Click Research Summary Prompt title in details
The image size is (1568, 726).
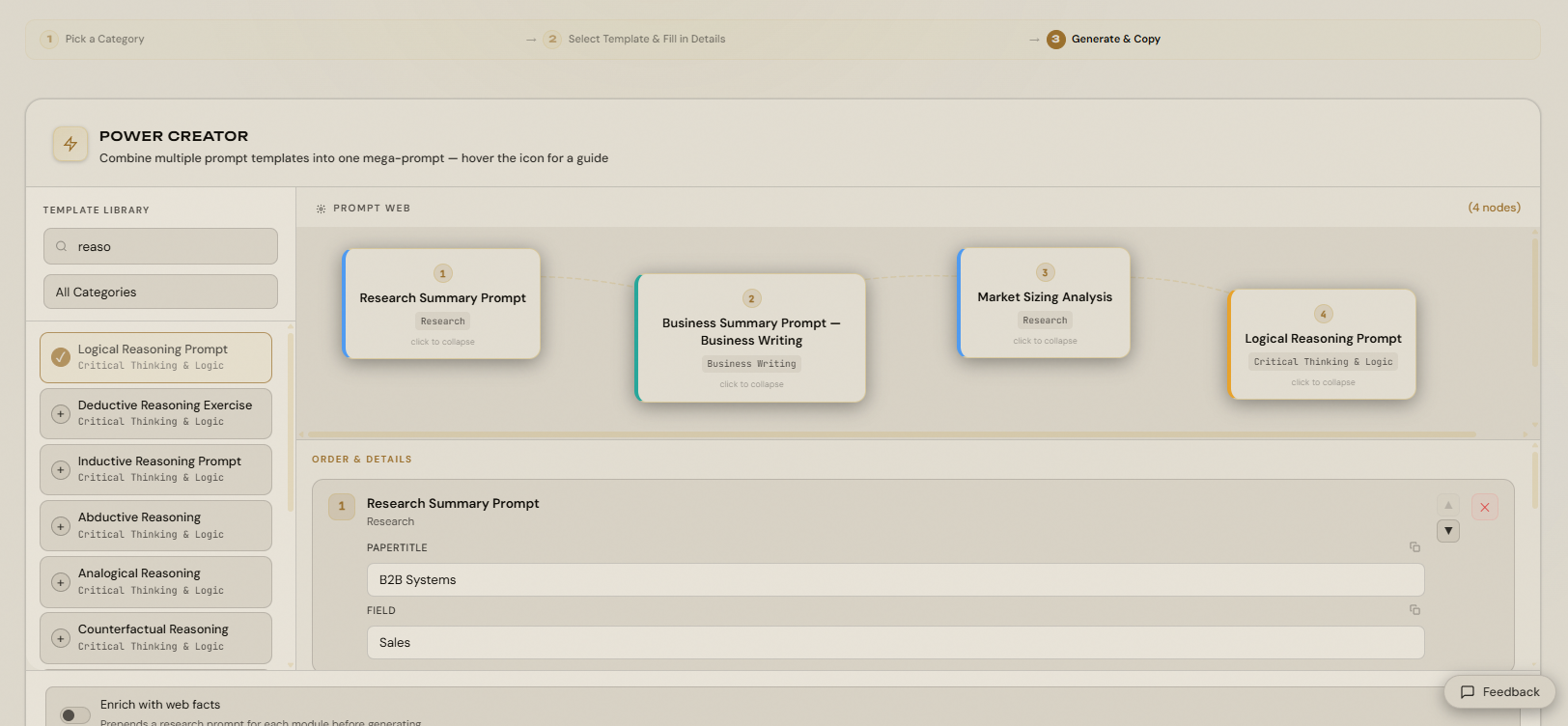[453, 504]
